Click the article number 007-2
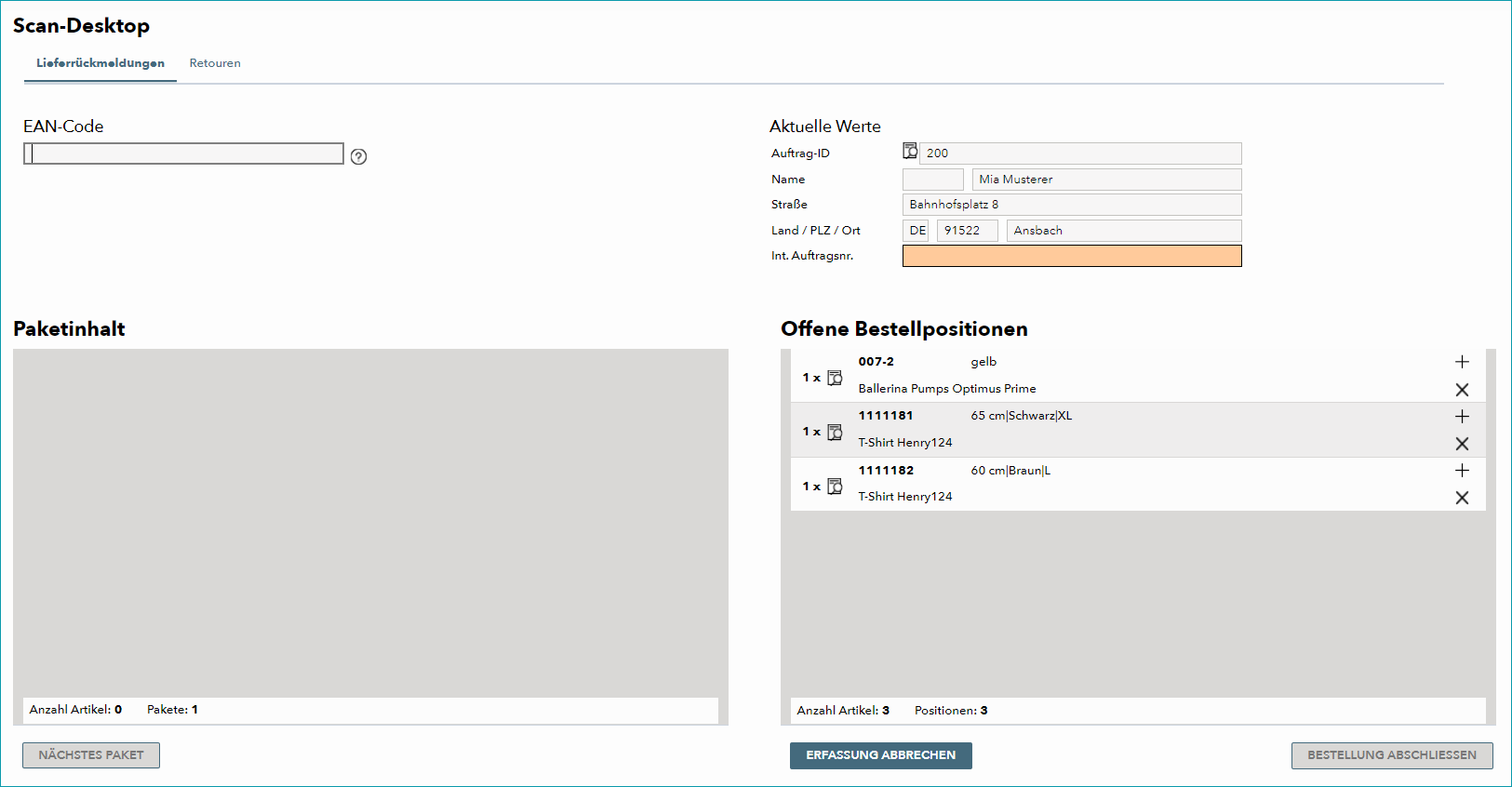The height and width of the screenshot is (787, 1512). [876, 362]
